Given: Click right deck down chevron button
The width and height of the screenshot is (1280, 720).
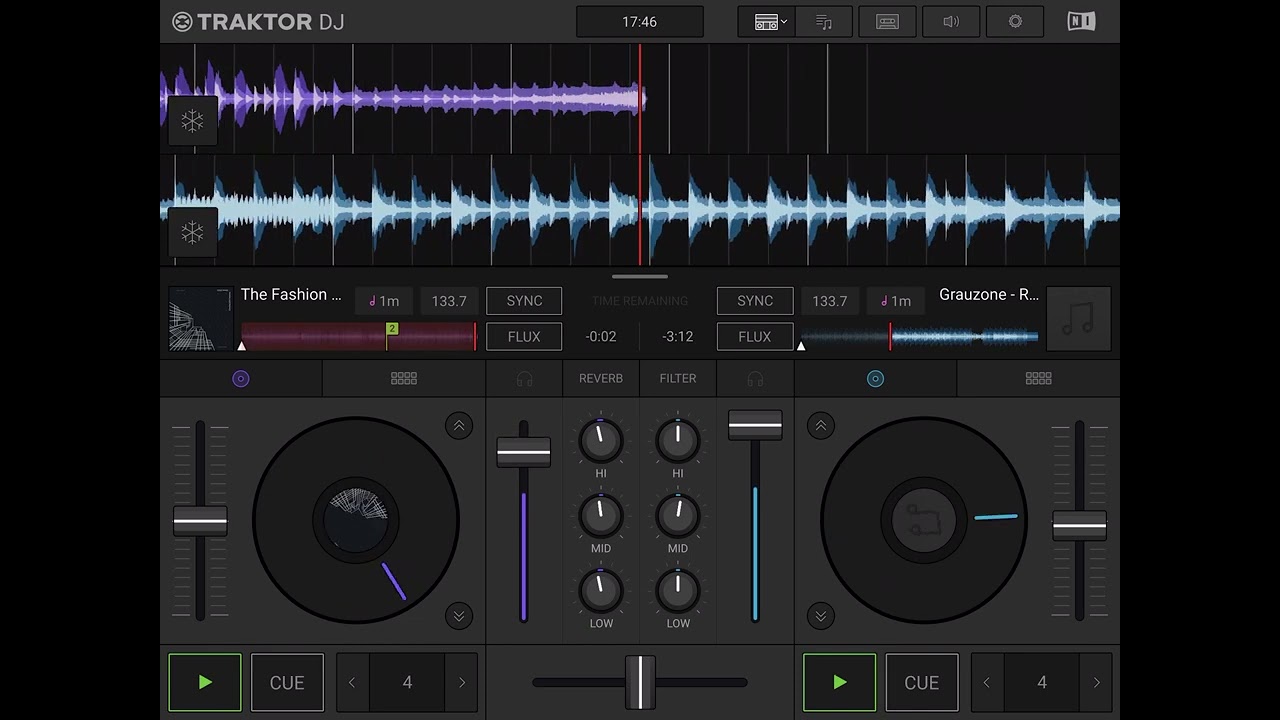Looking at the screenshot, I should (821, 615).
